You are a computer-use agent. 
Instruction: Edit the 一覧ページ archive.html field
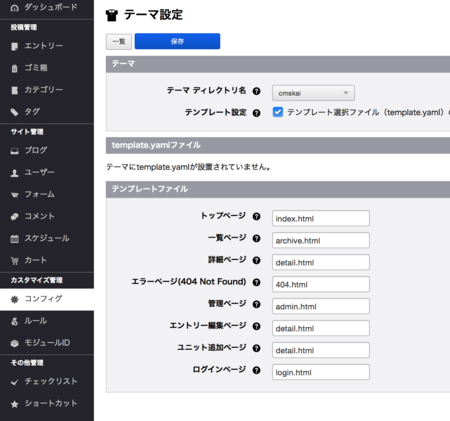coord(321,240)
